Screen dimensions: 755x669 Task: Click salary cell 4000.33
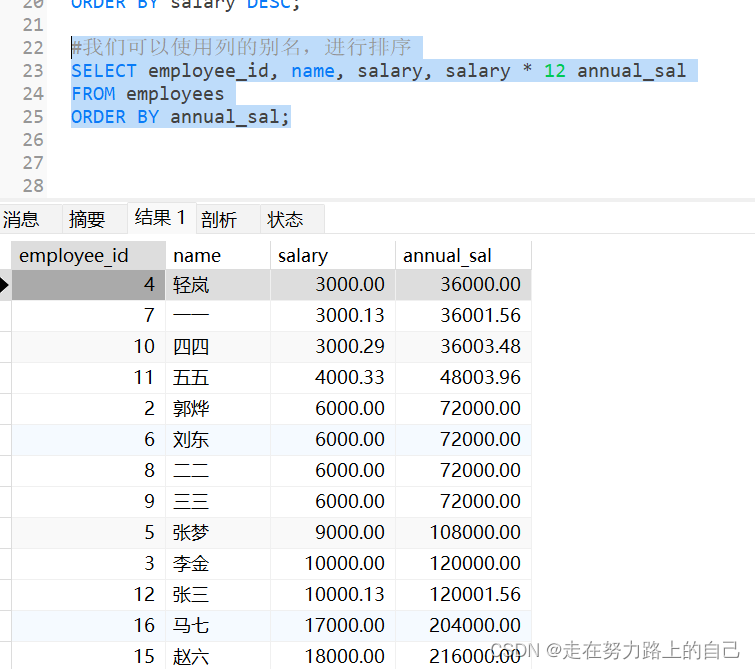tap(333, 378)
